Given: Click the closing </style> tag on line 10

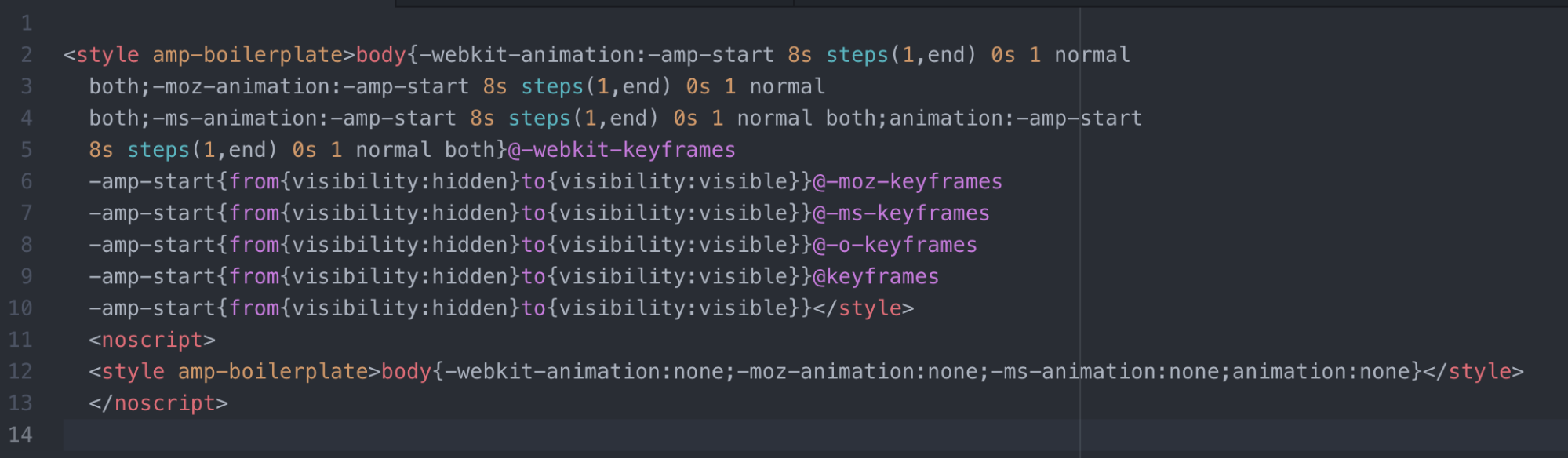Looking at the screenshot, I should click(x=864, y=308).
